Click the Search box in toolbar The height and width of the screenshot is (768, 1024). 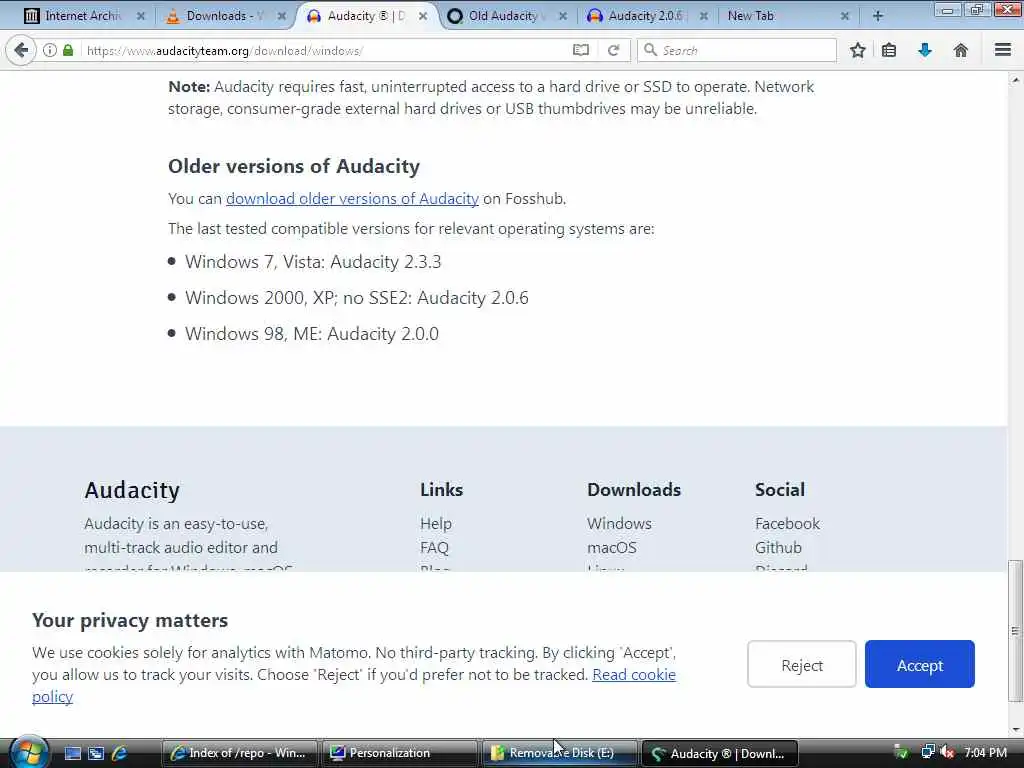point(737,50)
